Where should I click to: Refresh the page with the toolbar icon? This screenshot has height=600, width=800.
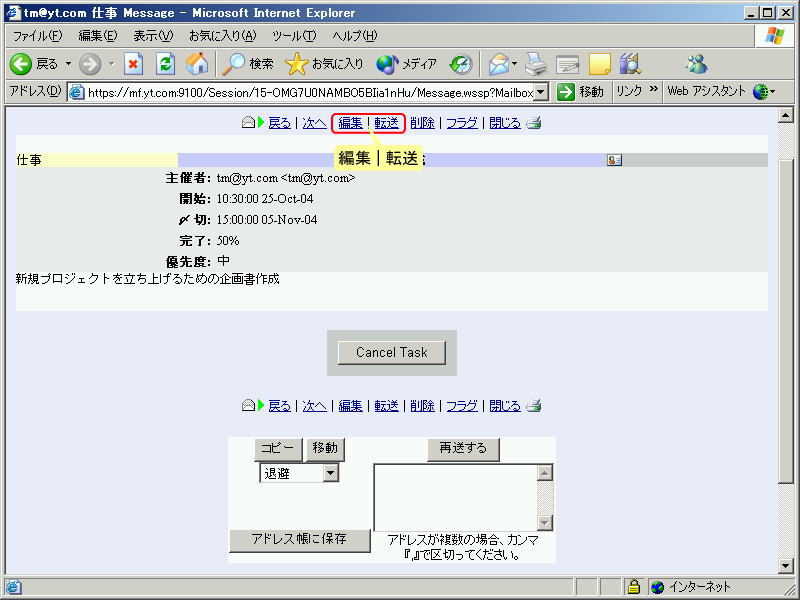coord(165,64)
